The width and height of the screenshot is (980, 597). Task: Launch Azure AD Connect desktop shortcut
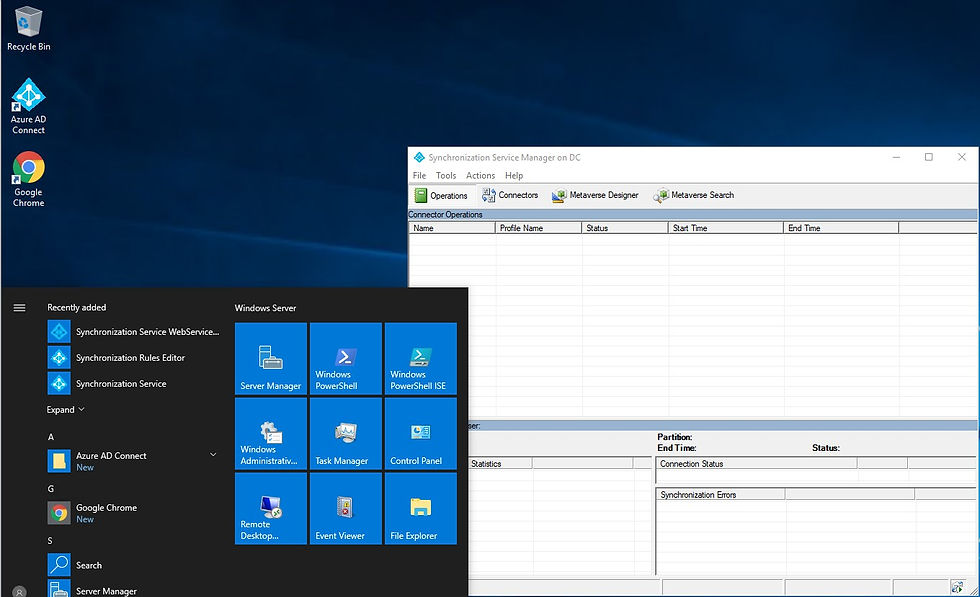pos(28,106)
